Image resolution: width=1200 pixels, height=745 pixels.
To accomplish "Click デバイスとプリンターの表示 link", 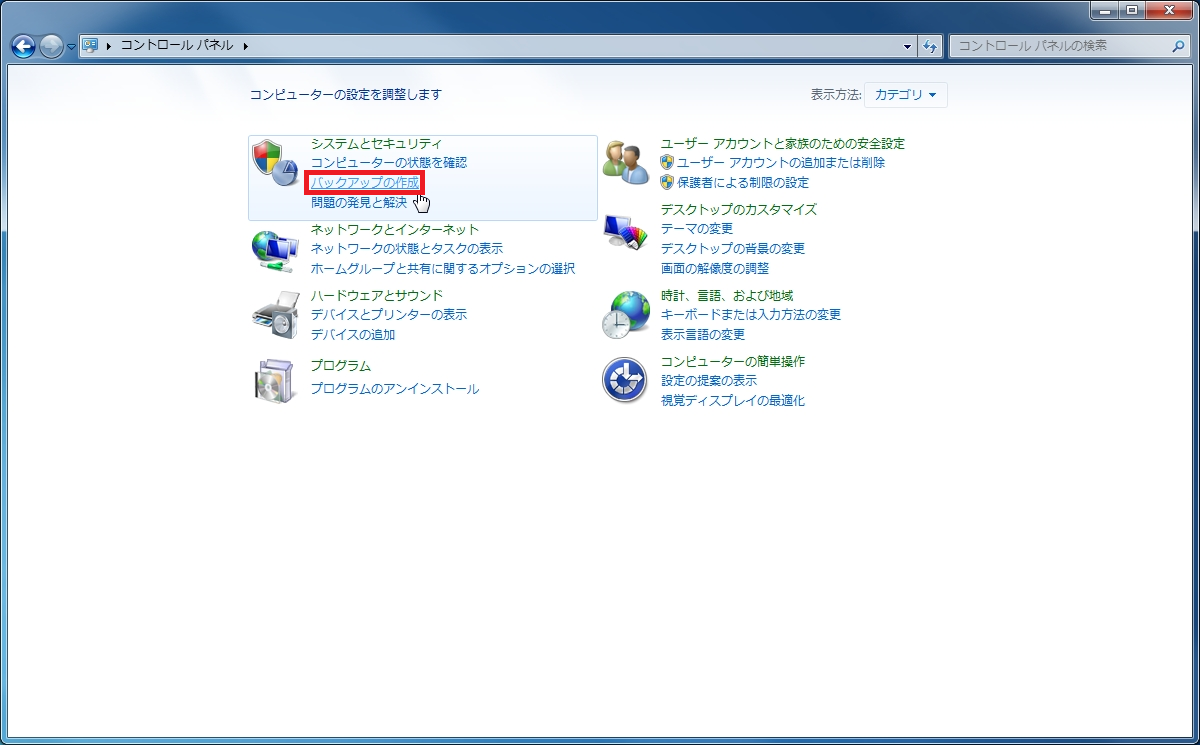I will coord(389,314).
